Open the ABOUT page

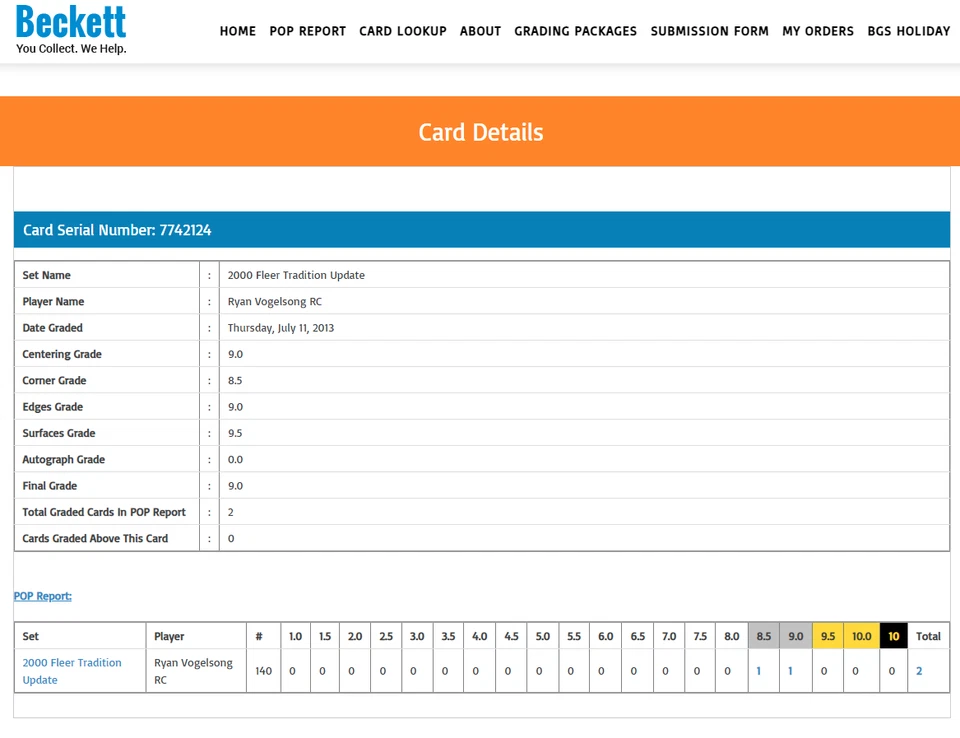pyautogui.click(x=481, y=31)
